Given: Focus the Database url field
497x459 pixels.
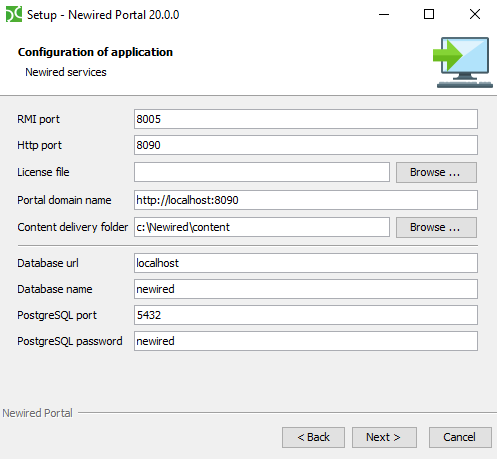Looking at the screenshot, I should point(306,263).
